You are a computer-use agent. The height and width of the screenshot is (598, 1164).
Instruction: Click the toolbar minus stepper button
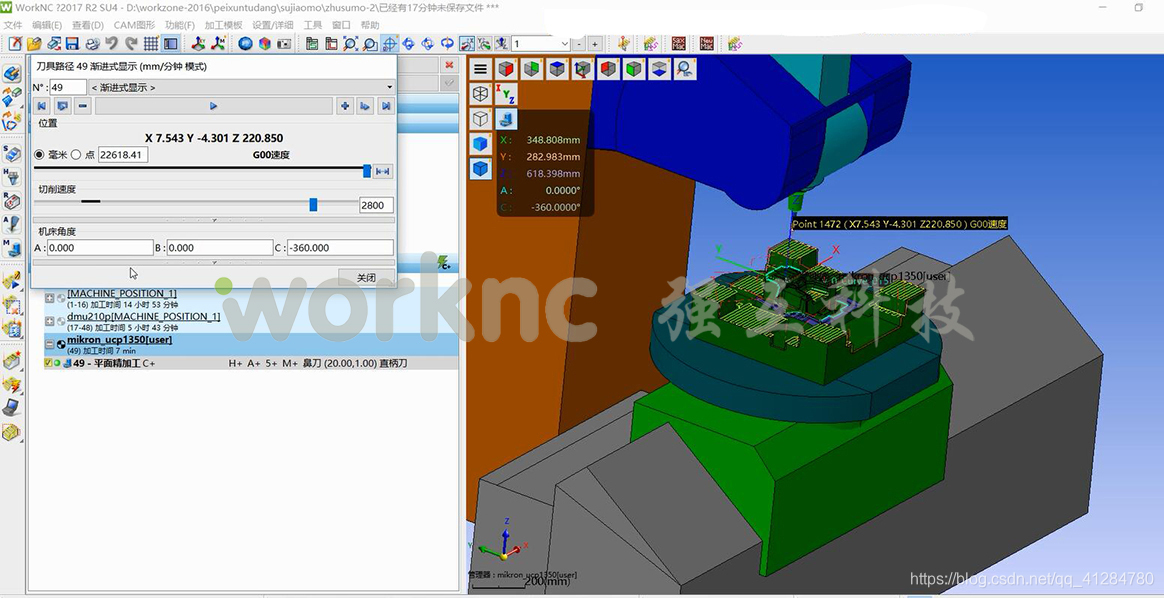pyautogui.click(x=579, y=44)
